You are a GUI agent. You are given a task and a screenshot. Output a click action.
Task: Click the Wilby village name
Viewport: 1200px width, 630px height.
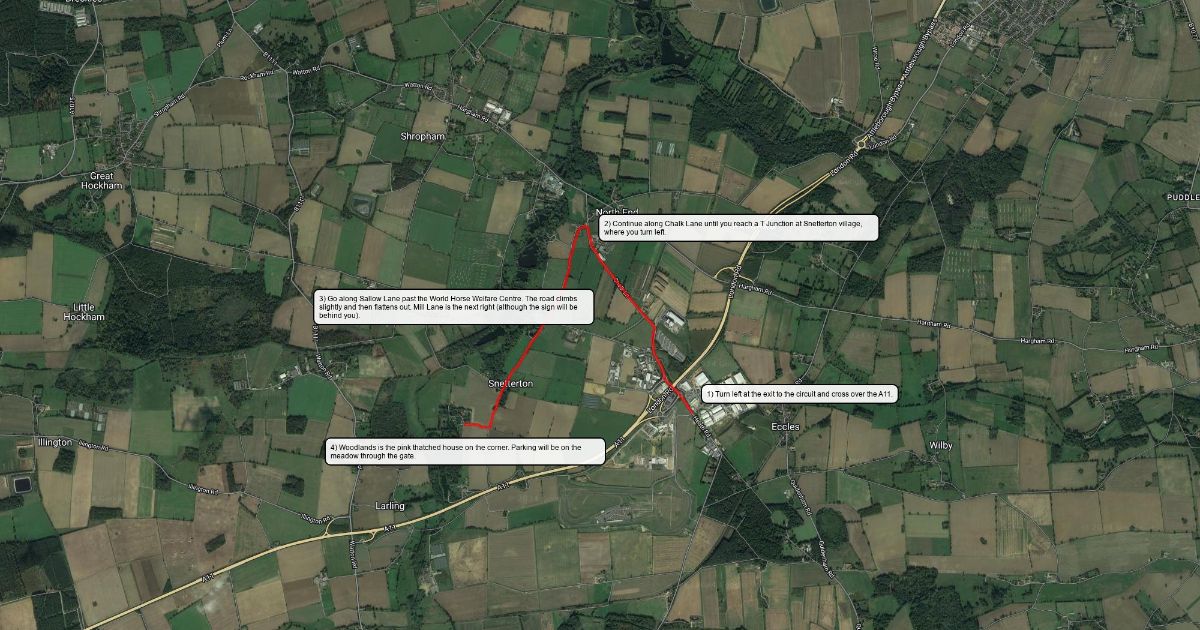941,444
